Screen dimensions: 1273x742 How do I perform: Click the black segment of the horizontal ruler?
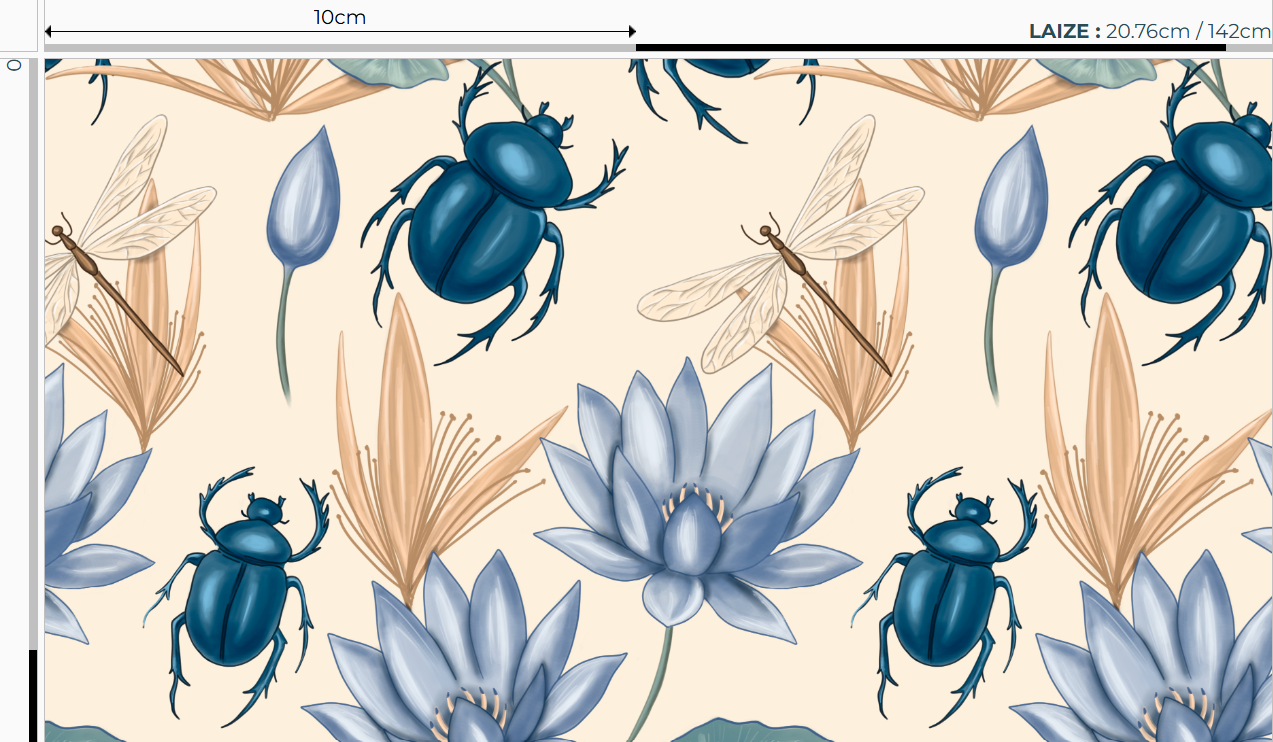[930, 47]
